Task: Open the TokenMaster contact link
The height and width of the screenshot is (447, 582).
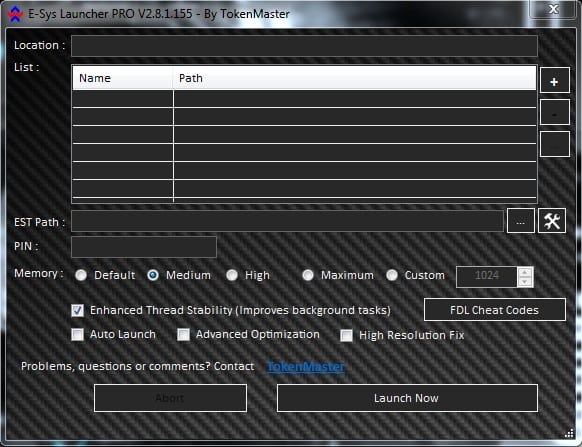Action: 306,366
